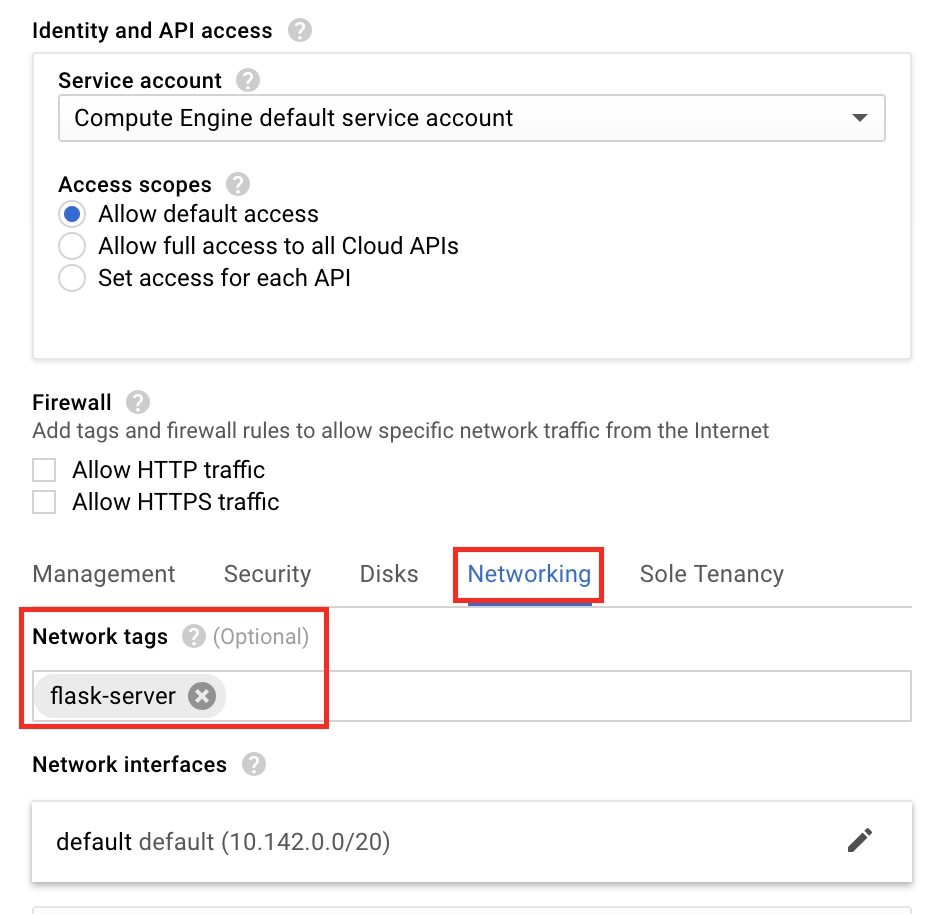This screenshot has height=914, width=936.
Task: Open the Sole Tenancy tab
Action: point(711,573)
